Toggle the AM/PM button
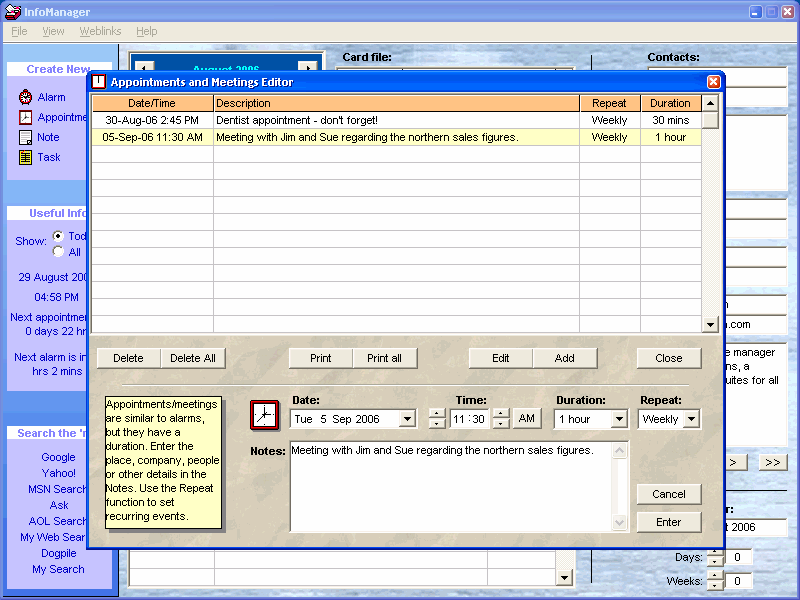The width and height of the screenshot is (800, 600). click(527, 419)
